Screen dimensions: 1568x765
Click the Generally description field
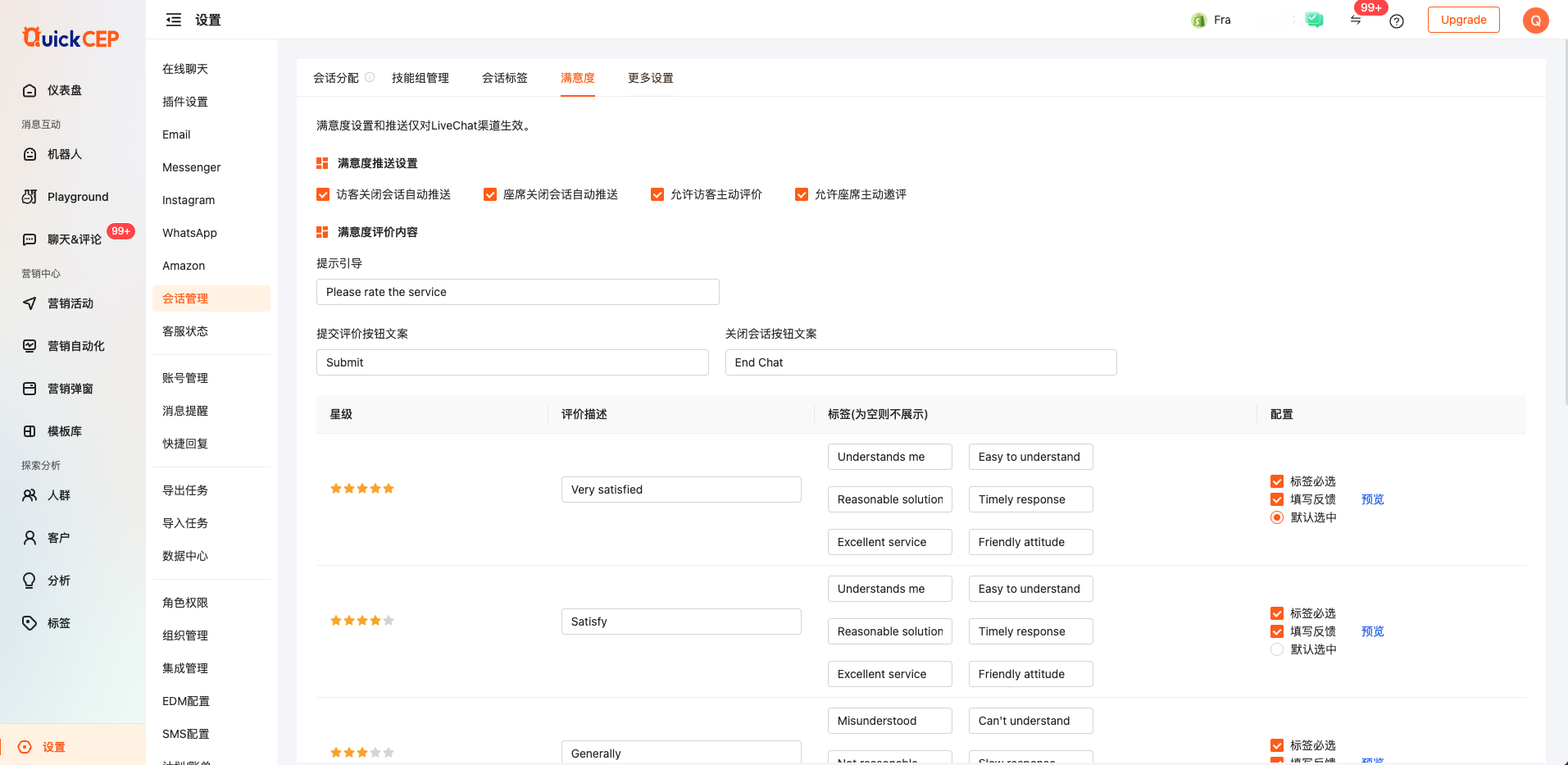pos(681,753)
